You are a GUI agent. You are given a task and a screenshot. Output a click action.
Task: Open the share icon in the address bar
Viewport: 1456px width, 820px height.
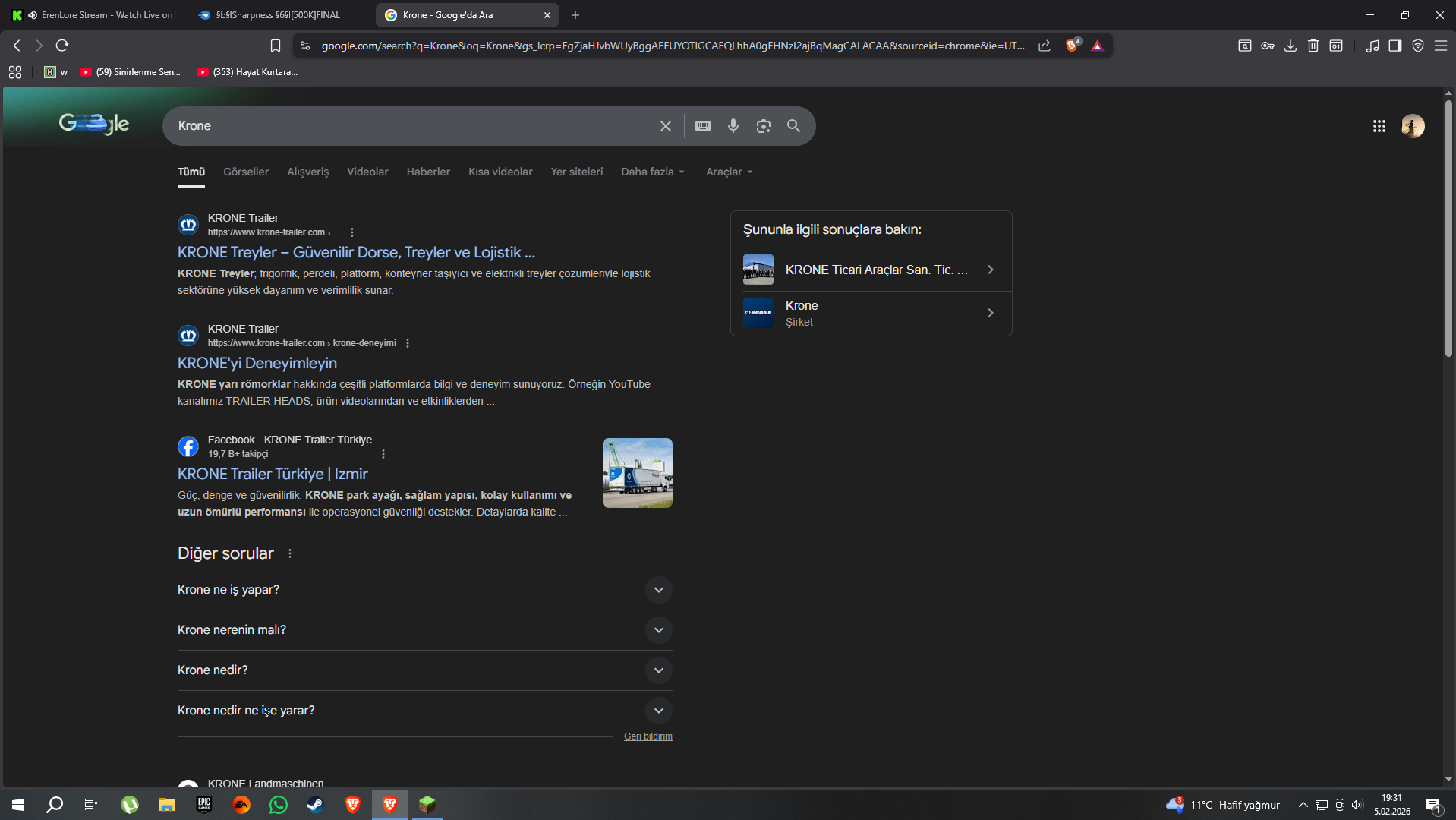coord(1045,46)
